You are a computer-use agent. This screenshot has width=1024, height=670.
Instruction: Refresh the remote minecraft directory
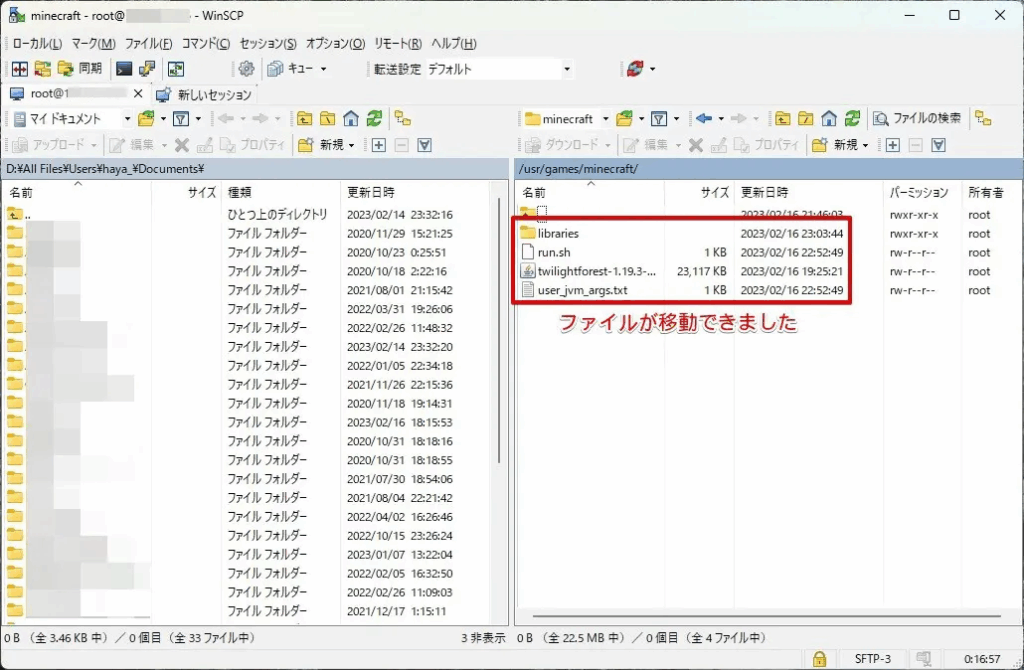[852, 118]
